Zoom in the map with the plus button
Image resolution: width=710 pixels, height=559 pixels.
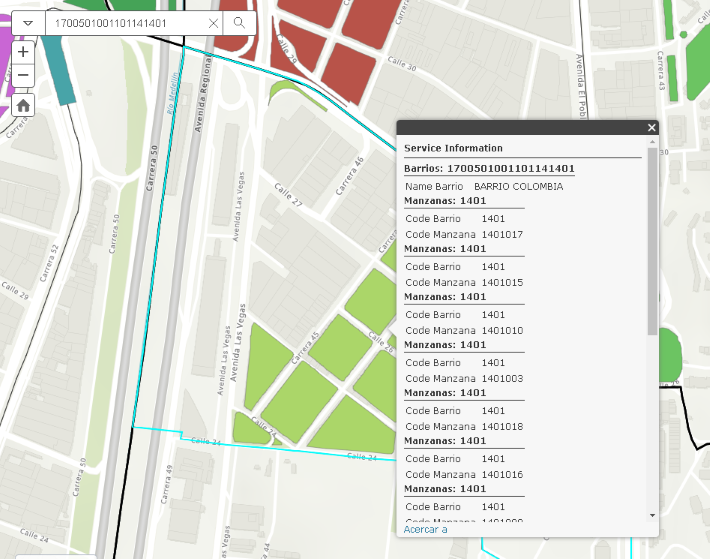pyautogui.click(x=23, y=52)
